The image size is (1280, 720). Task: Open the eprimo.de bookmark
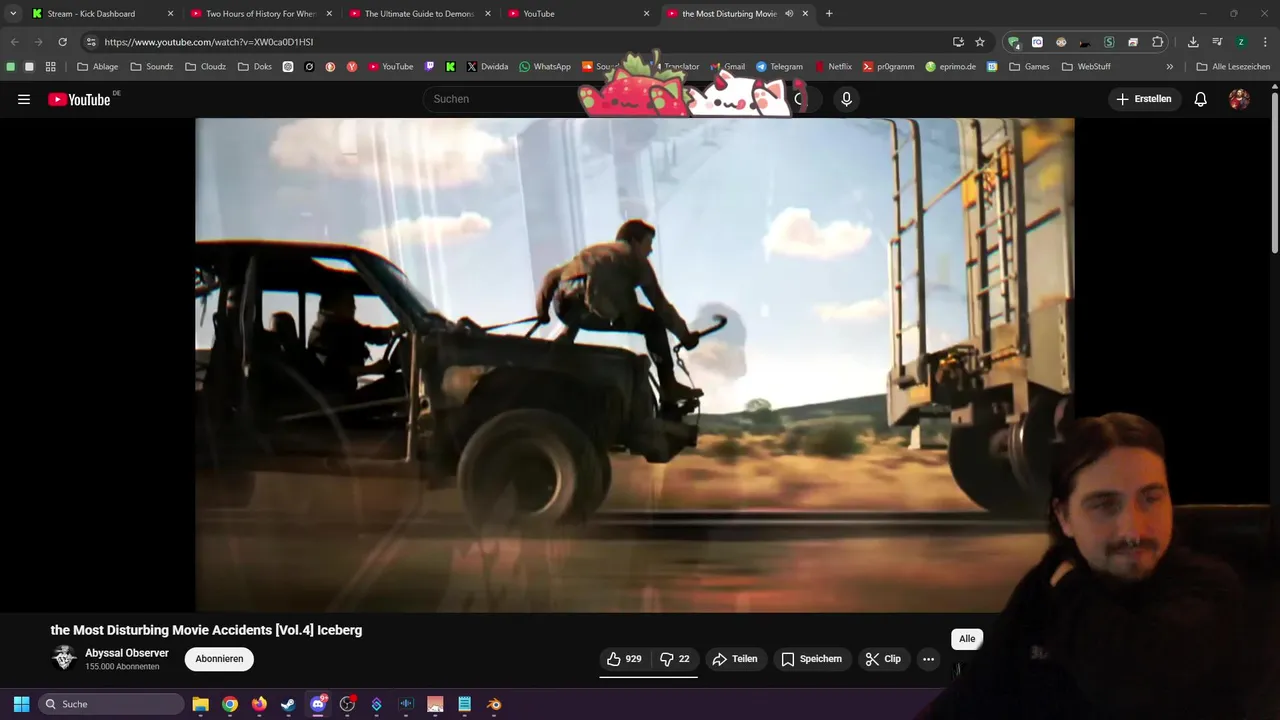pos(952,67)
